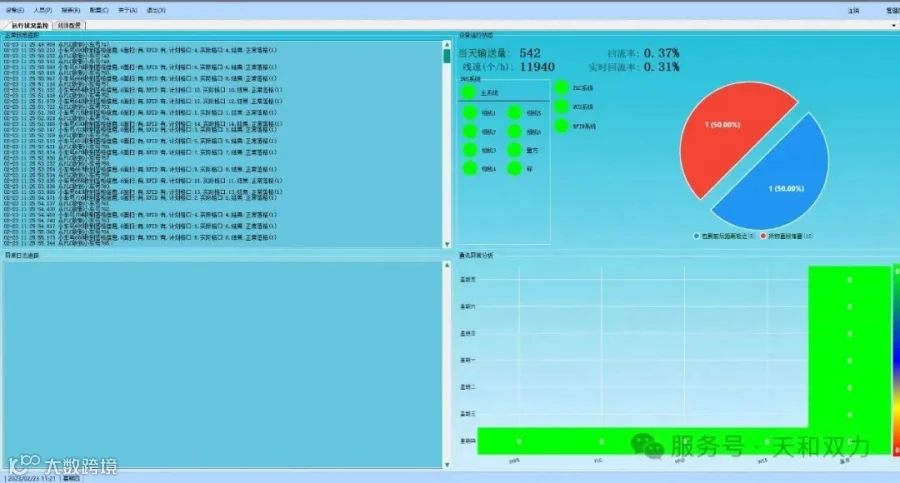Image resolution: width=900 pixels, height=483 pixels.
Task: Toggle the blue legend marker under pie chart
Action: (x=696, y=236)
